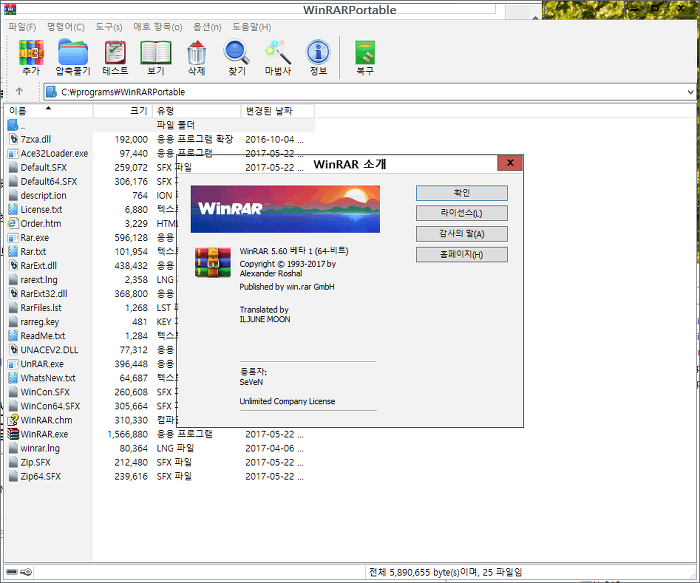This screenshot has height=583, width=700.
Task: Click the Ace32Loader.exe file icon
Action: click(x=13, y=154)
